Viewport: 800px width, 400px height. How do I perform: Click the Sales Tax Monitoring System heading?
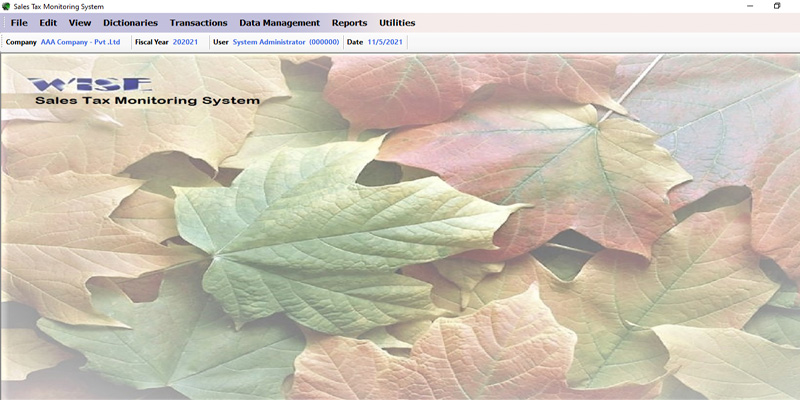(x=147, y=101)
